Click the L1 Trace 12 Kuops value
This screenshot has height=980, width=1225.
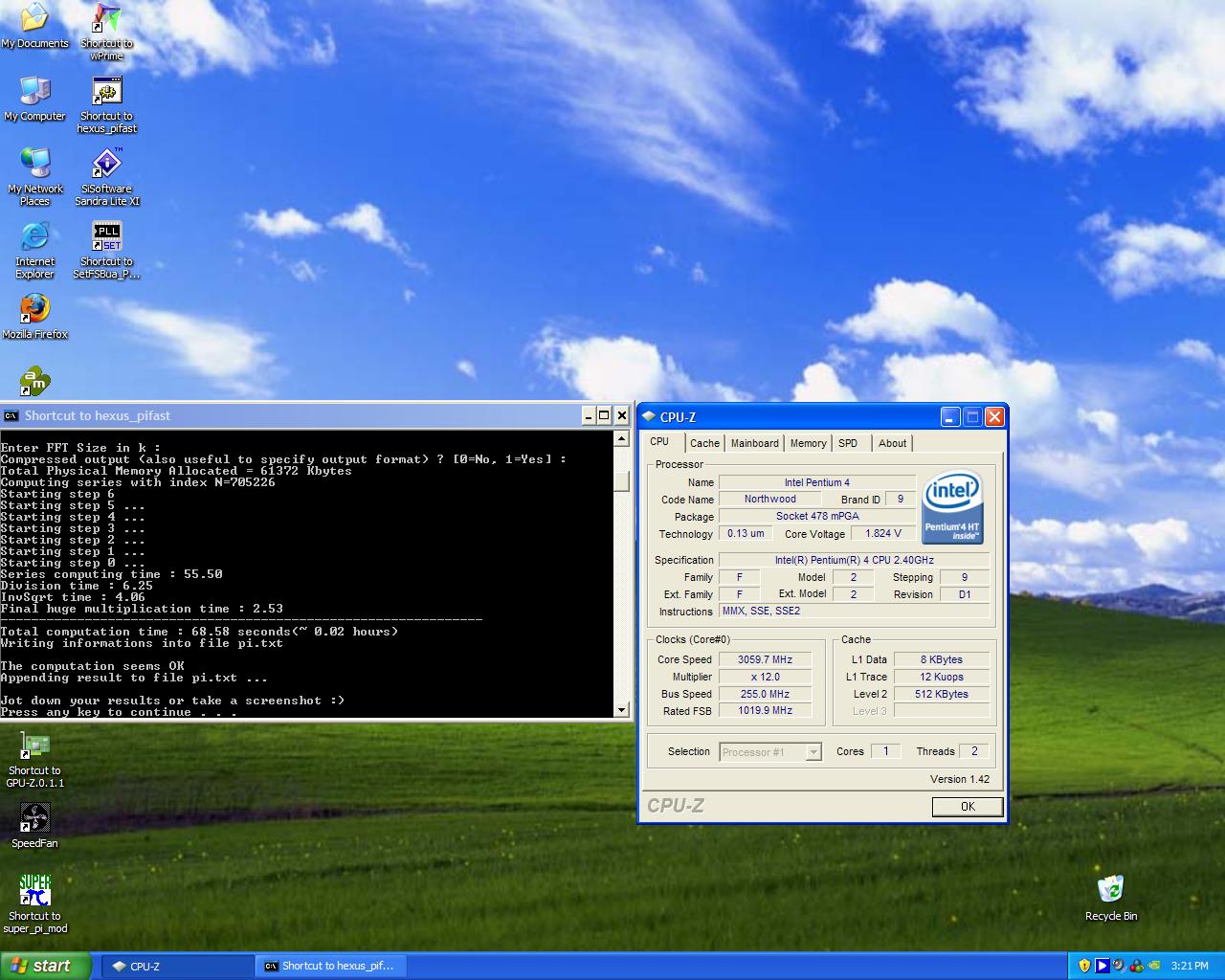pyautogui.click(x=941, y=677)
